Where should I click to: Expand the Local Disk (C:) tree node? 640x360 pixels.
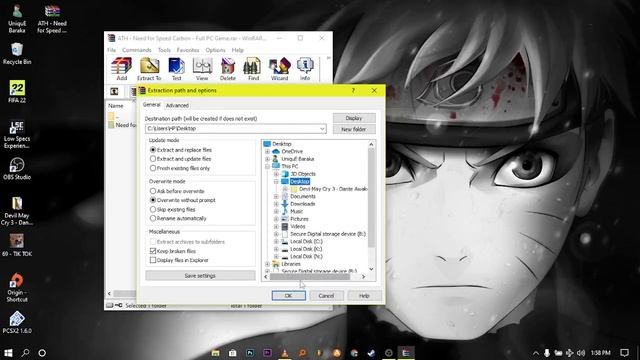pyautogui.click(x=276, y=241)
